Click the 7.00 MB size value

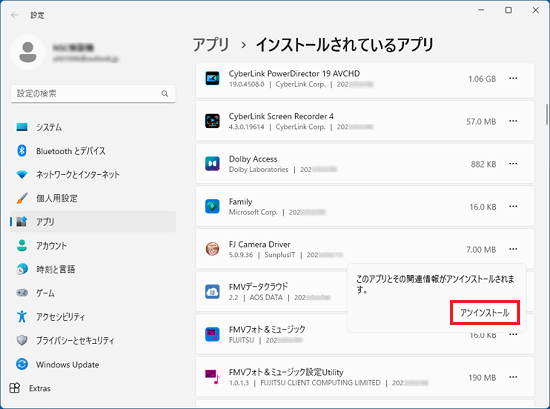481,250
